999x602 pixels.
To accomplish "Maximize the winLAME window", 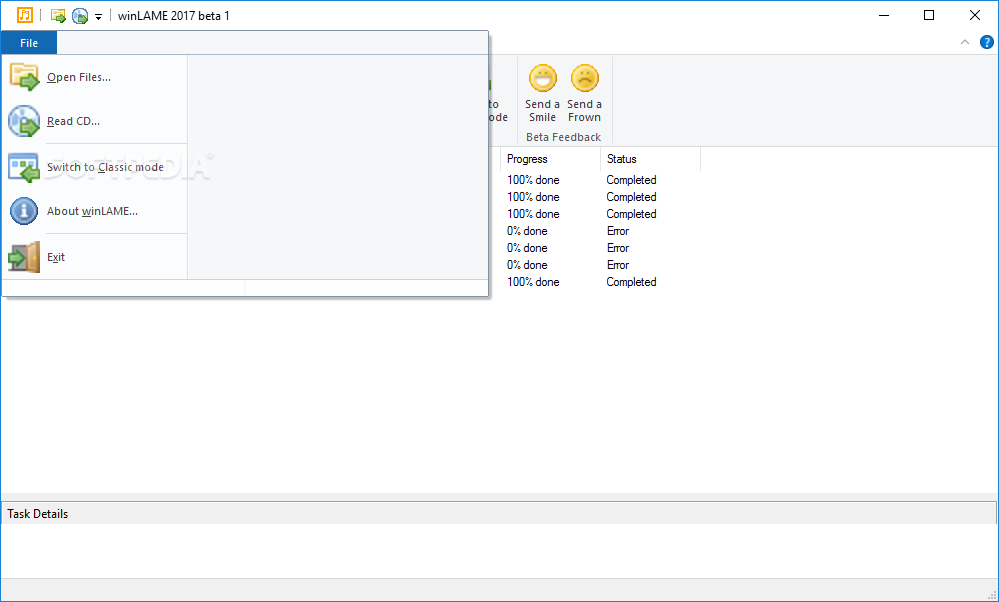I will pyautogui.click(x=929, y=15).
